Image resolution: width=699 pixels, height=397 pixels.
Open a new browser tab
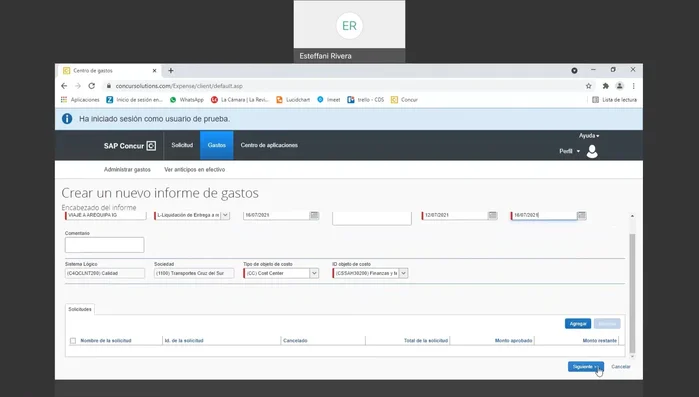point(171,70)
